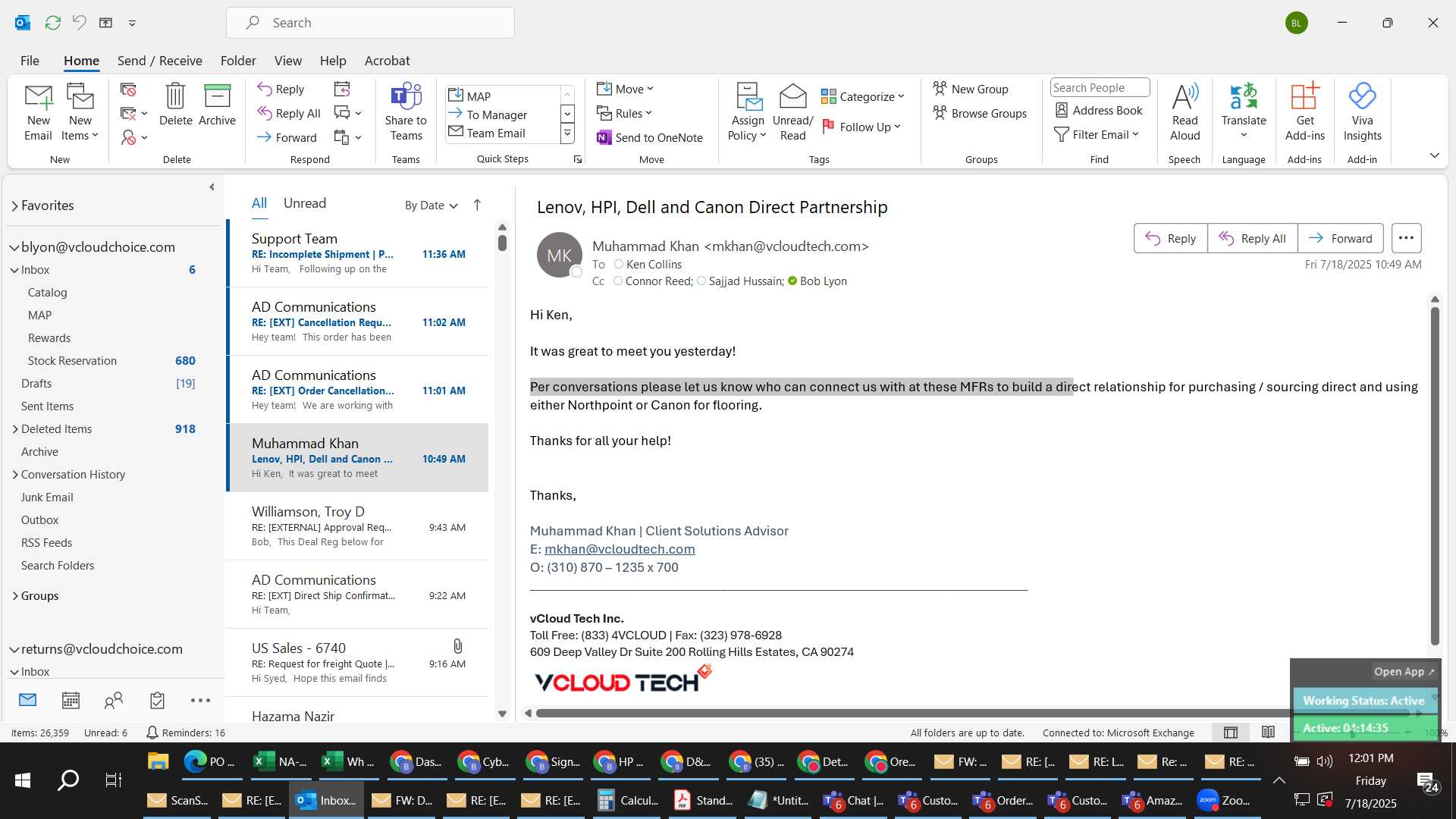
Task: Click the Ignore conversation icon
Action: (128, 89)
